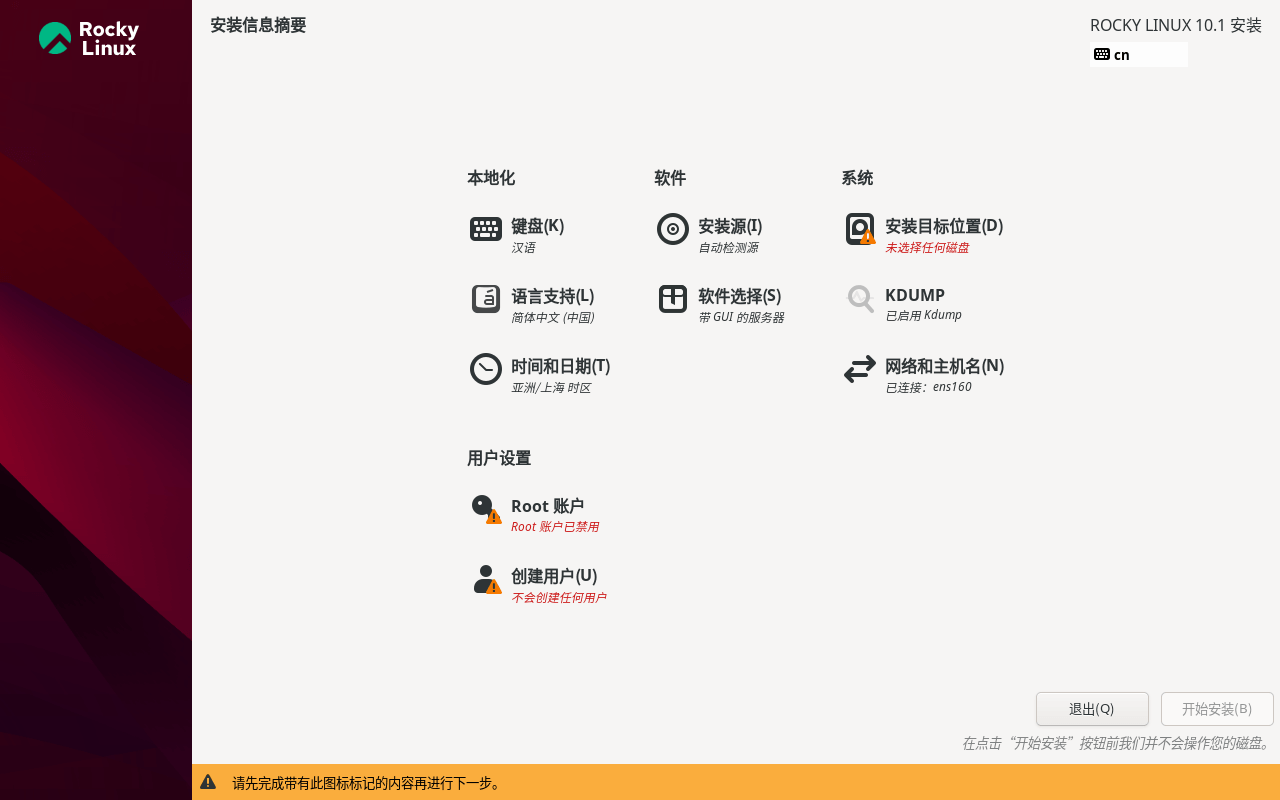This screenshot has height=800, width=1280.
Task: Open the 创建用户(U) user creation label
Action: 554,576
